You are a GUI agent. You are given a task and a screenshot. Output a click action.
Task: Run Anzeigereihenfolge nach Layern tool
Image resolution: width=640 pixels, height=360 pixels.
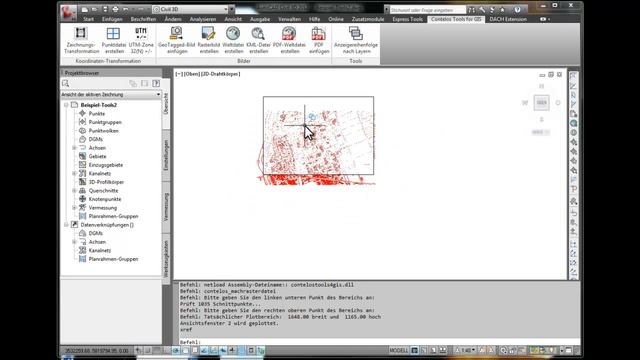coord(356,40)
